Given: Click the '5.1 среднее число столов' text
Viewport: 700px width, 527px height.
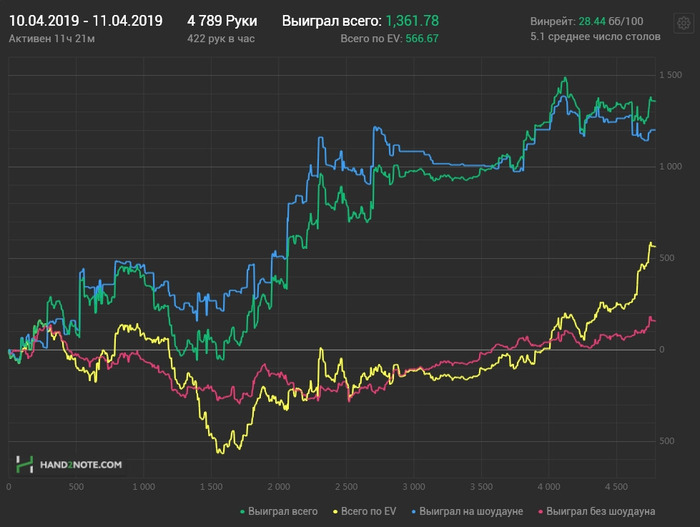Looking at the screenshot, I should [x=595, y=37].
